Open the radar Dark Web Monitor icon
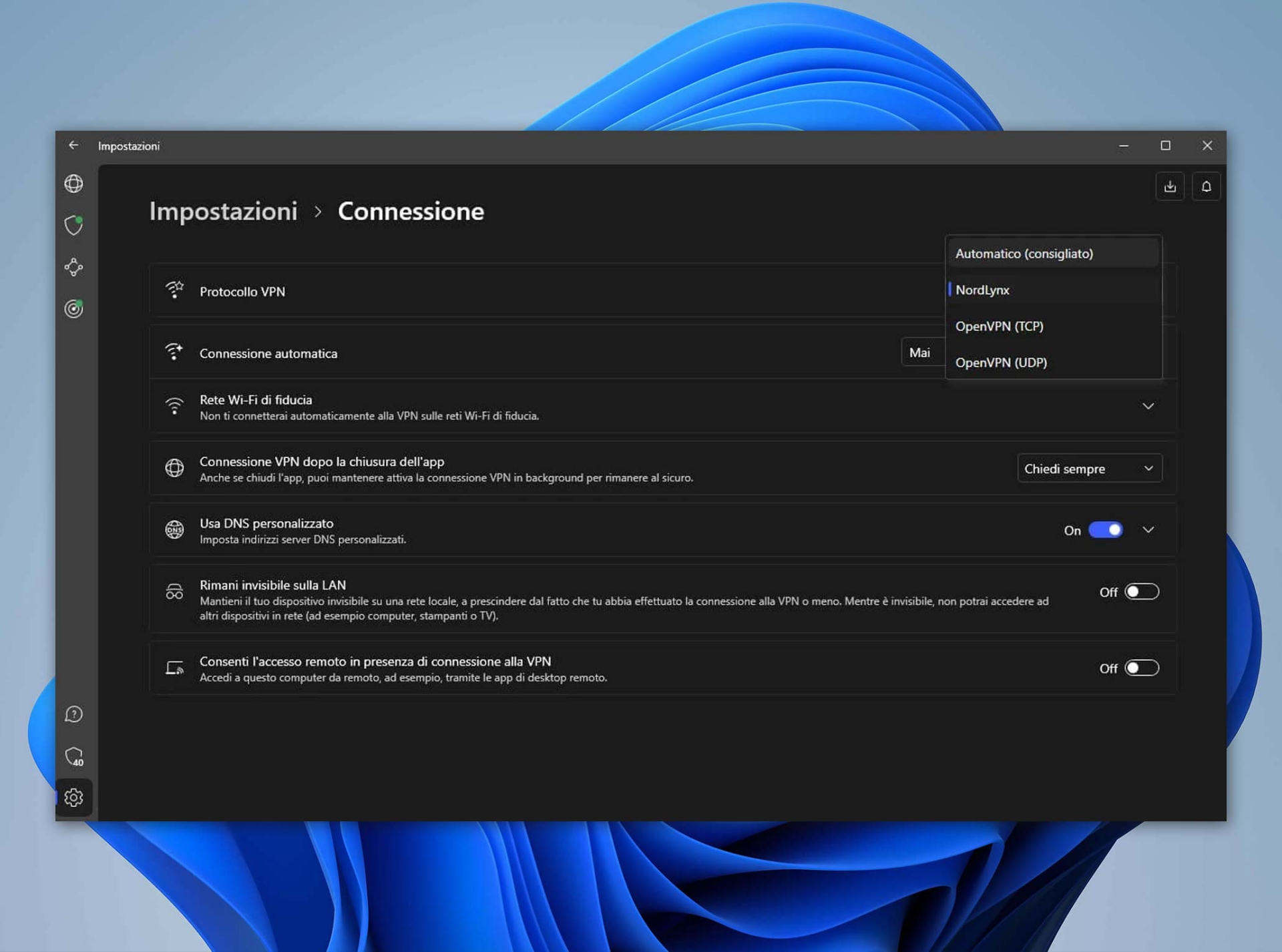1282x952 pixels. coord(73,308)
